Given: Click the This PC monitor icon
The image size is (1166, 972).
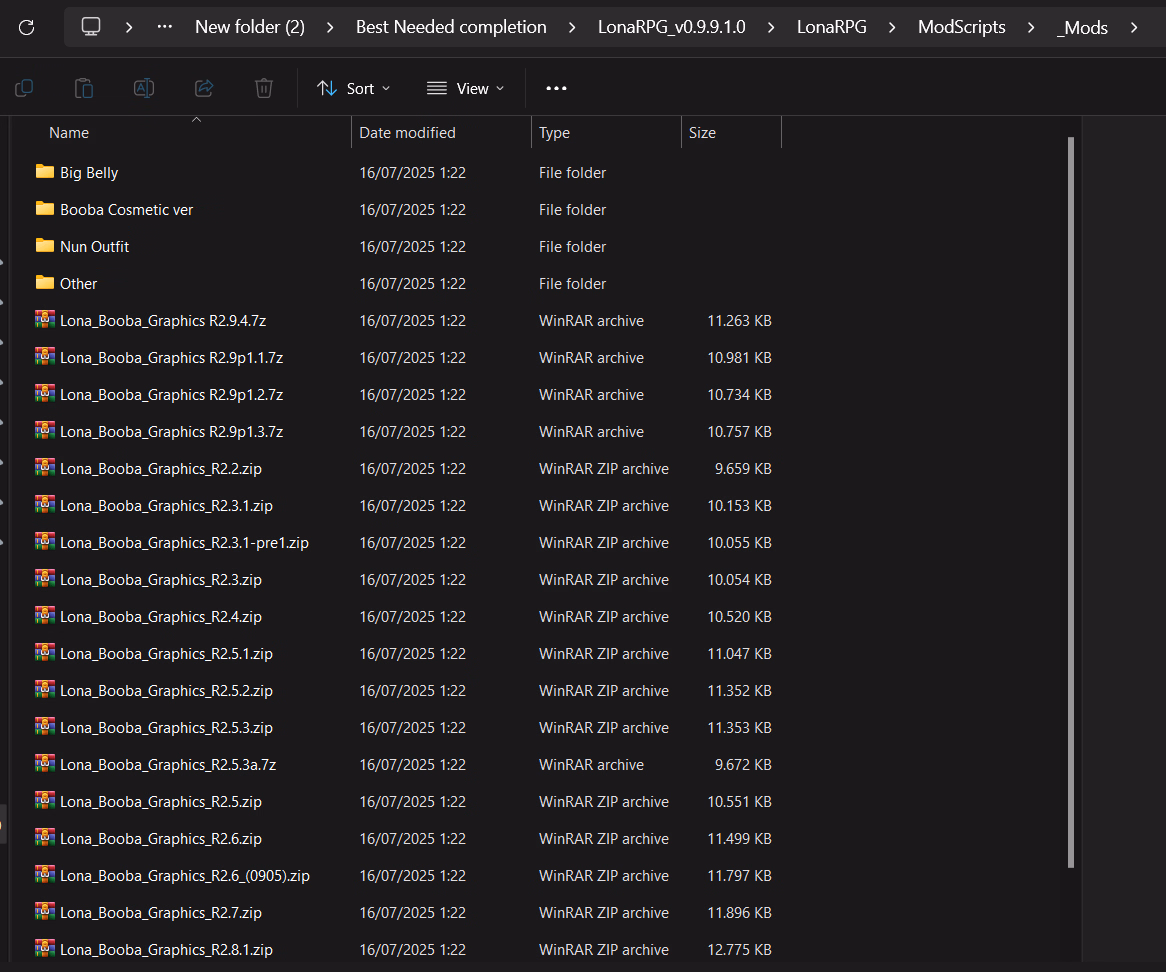Looking at the screenshot, I should pos(91,27).
